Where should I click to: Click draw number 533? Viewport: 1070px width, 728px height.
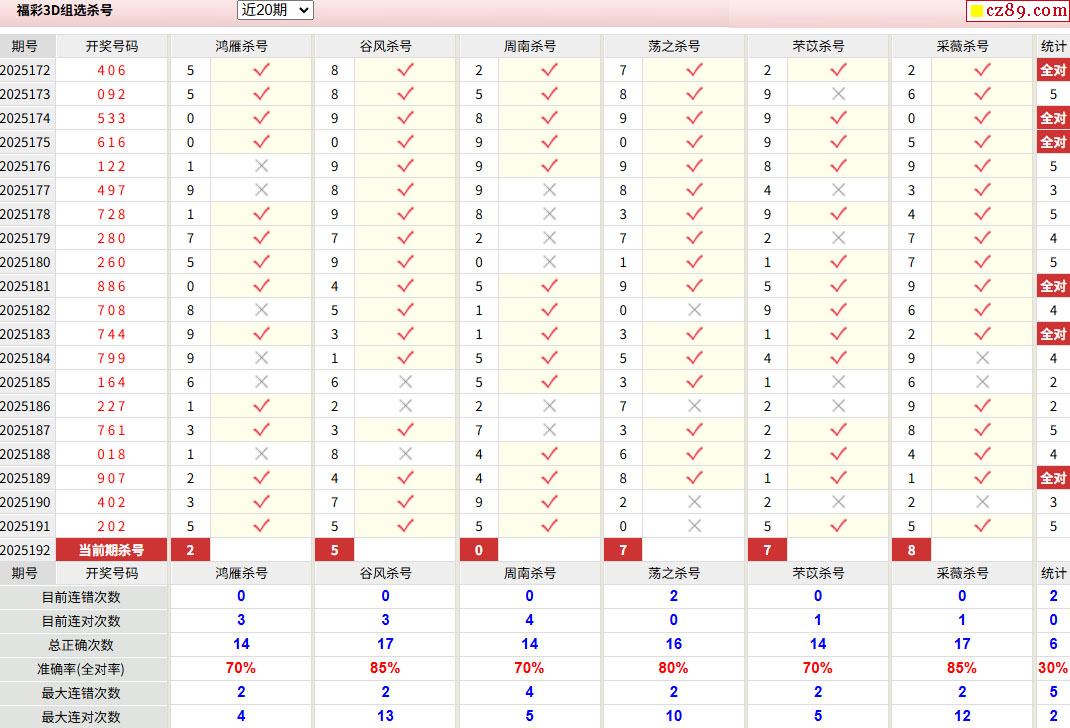coord(111,118)
